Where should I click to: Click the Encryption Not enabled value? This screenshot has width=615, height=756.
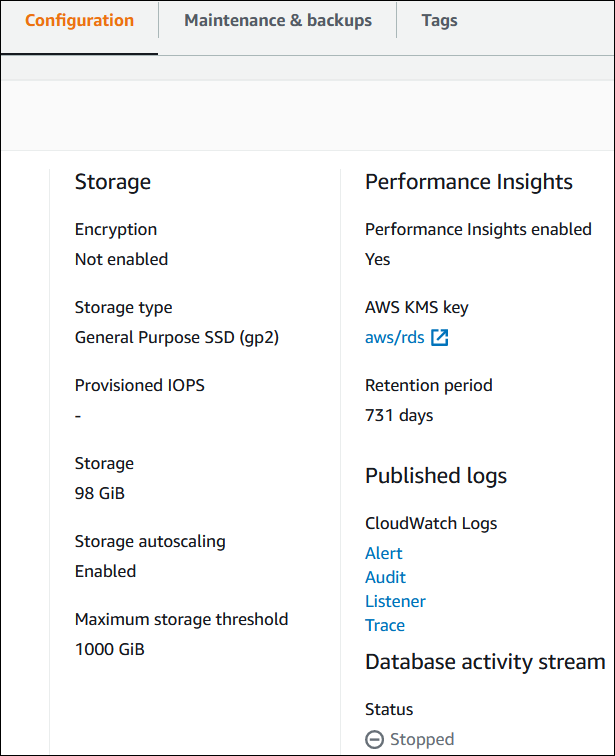coord(121,259)
